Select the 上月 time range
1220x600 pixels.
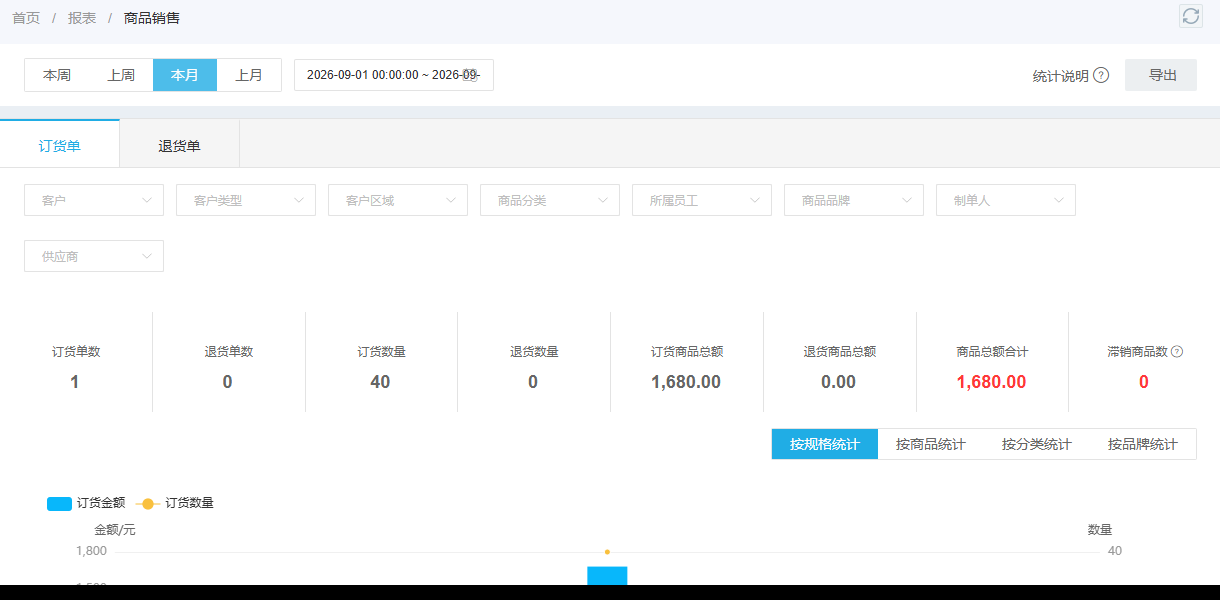coord(249,75)
